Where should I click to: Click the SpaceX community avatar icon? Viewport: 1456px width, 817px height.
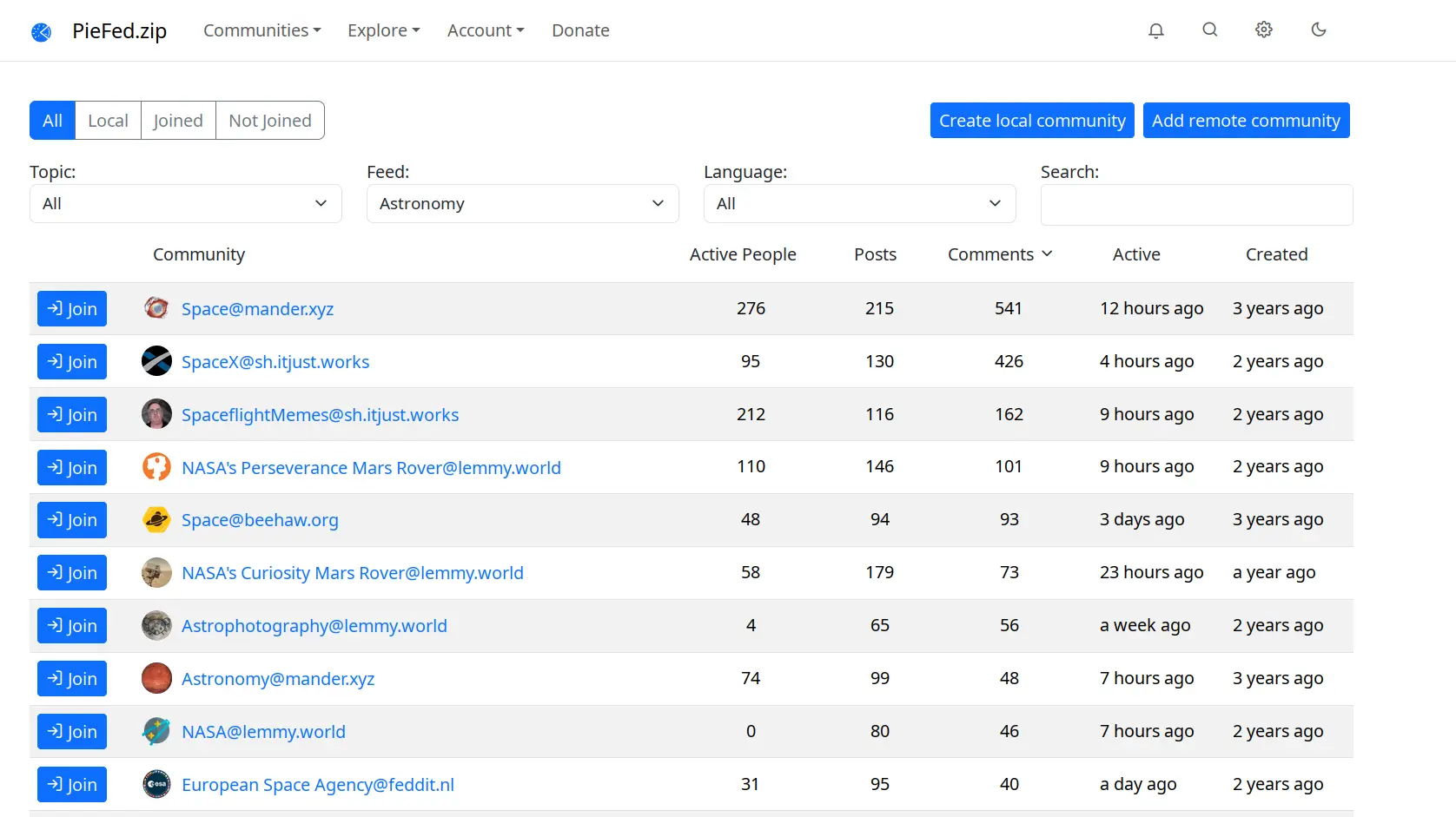[x=156, y=361]
